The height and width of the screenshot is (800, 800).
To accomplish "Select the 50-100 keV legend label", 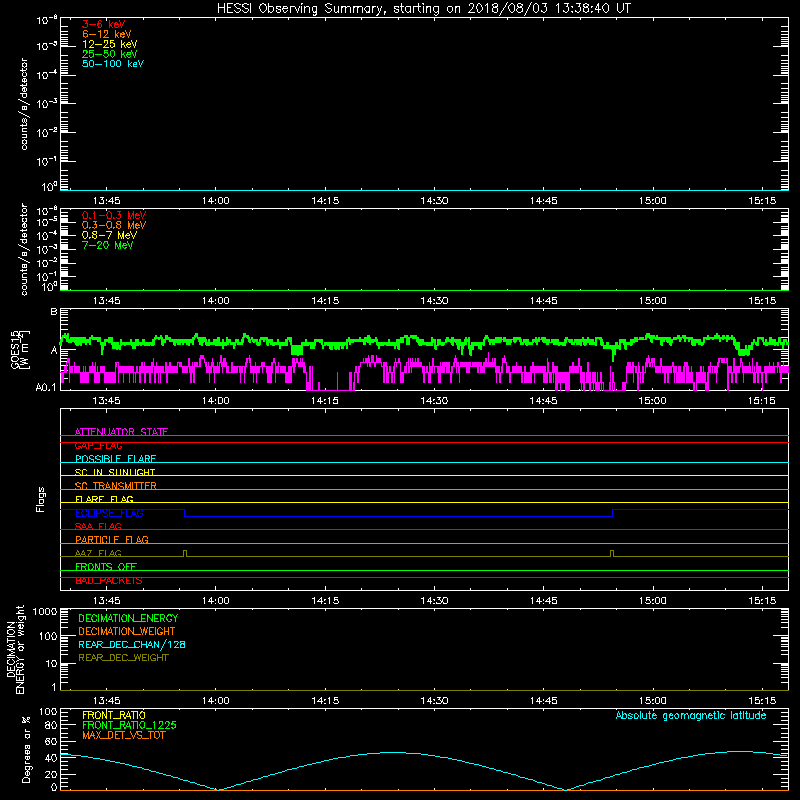I will click(113, 64).
